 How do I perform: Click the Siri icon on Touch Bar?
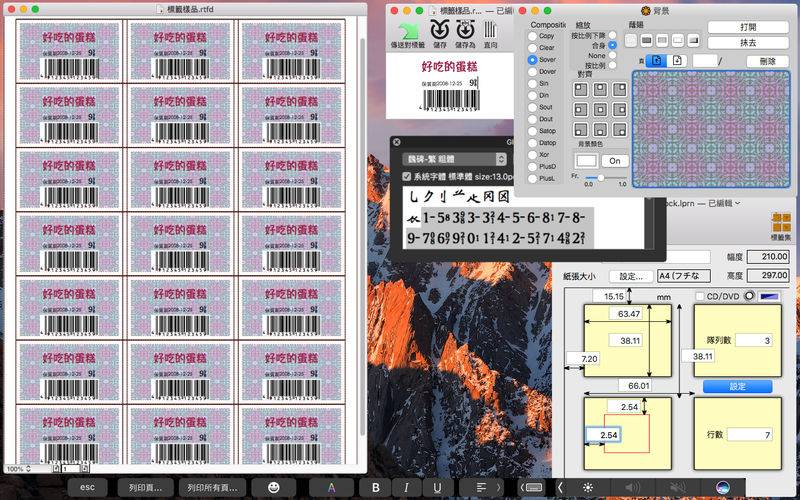pos(722,487)
